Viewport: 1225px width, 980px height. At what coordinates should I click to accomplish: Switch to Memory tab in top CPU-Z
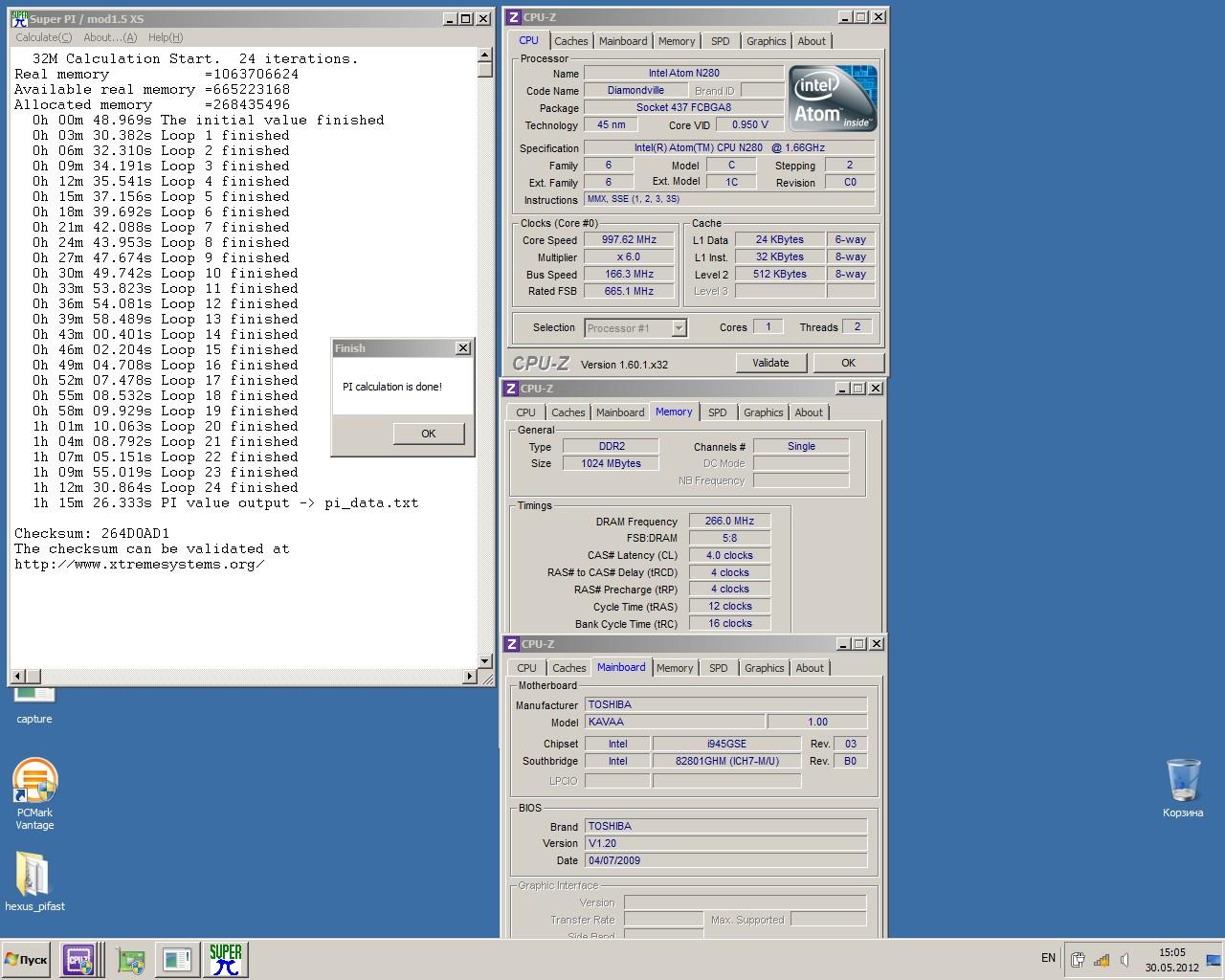(677, 41)
